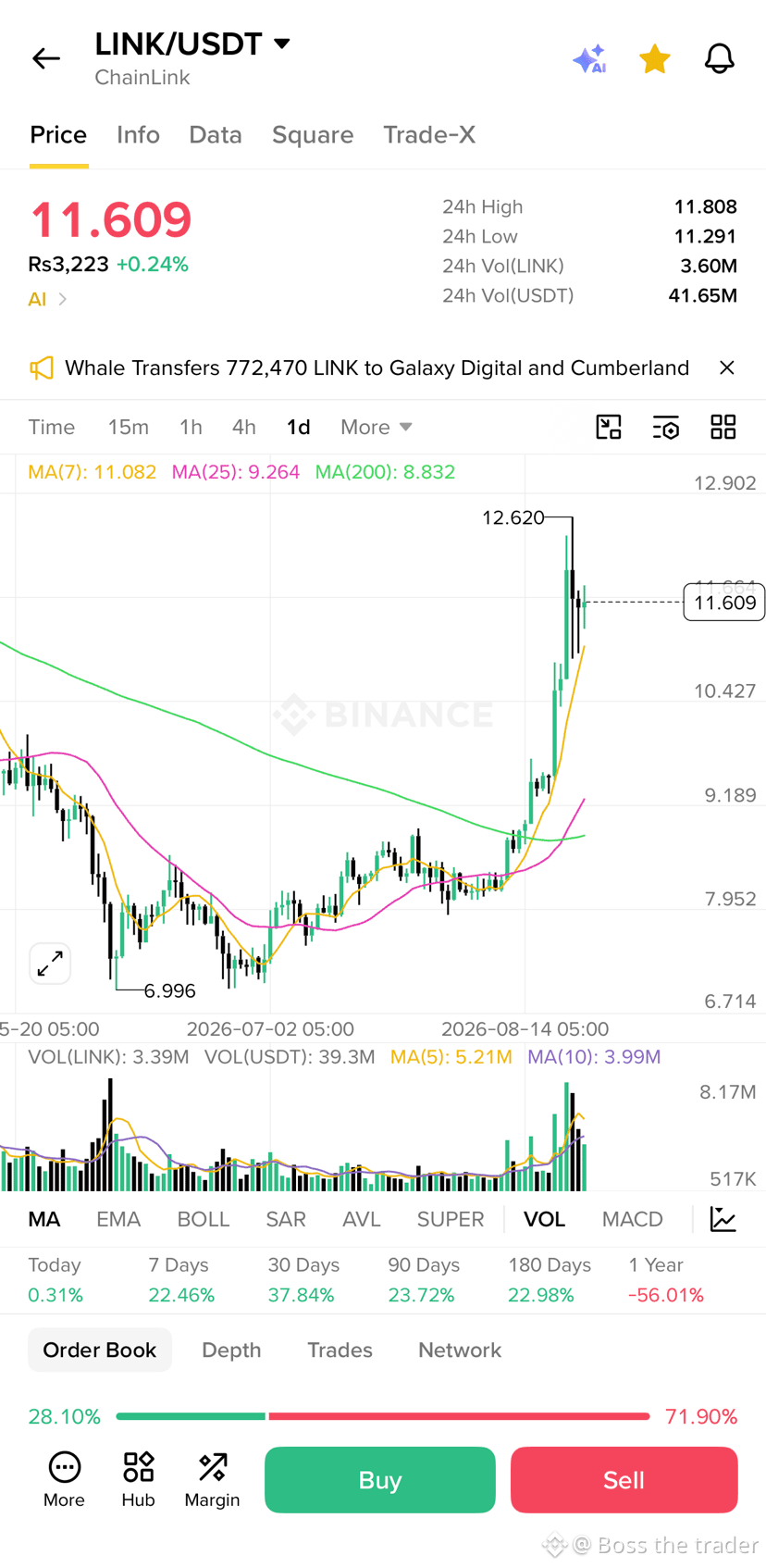This screenshot has width=766, height=1568.
Task: Click the MA(7) value label
Action: click(x=92, y=472)
